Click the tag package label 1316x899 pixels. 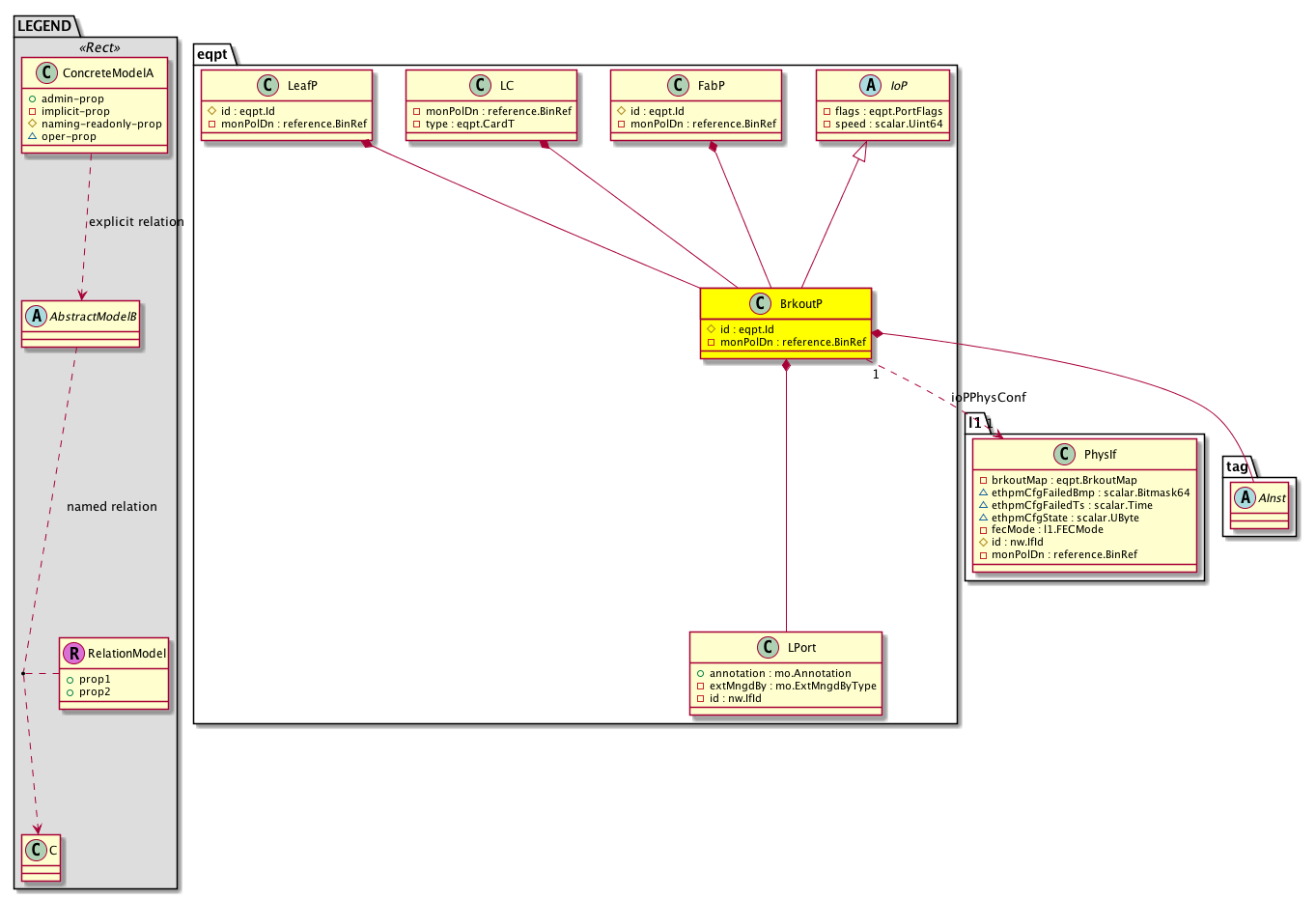pos(1237,467)
